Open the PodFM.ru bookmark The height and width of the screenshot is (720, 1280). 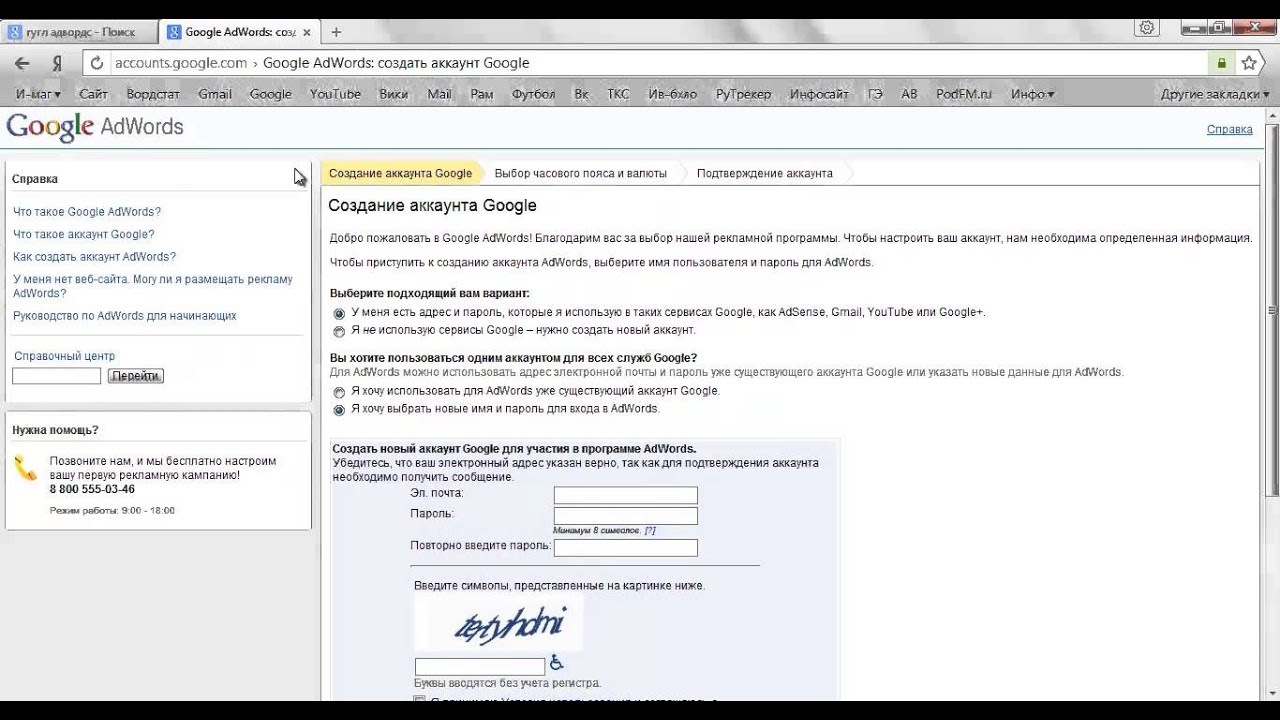coord(964,94)
